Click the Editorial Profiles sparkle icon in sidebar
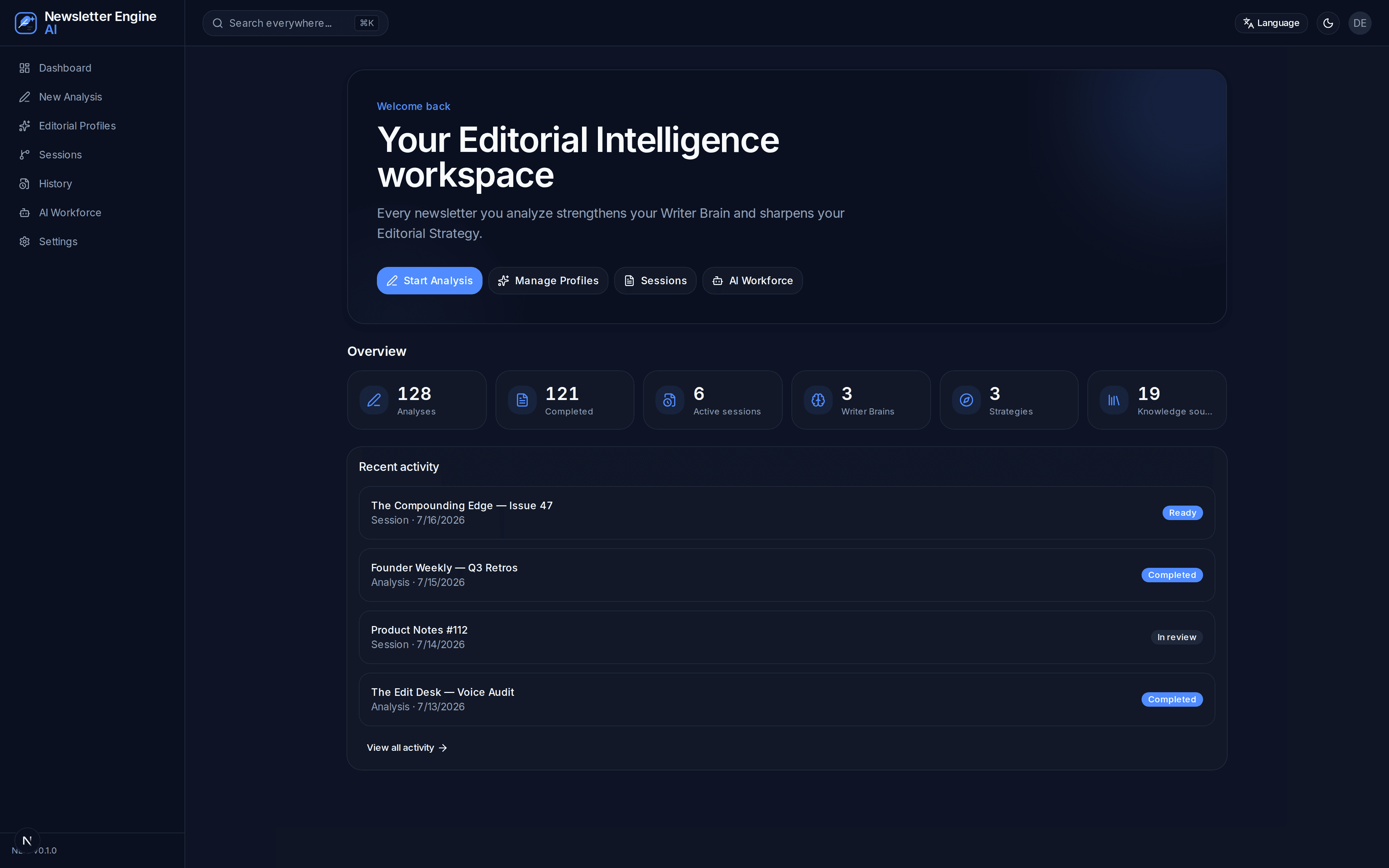1389x868 pixels. click(x=24, y=126)
